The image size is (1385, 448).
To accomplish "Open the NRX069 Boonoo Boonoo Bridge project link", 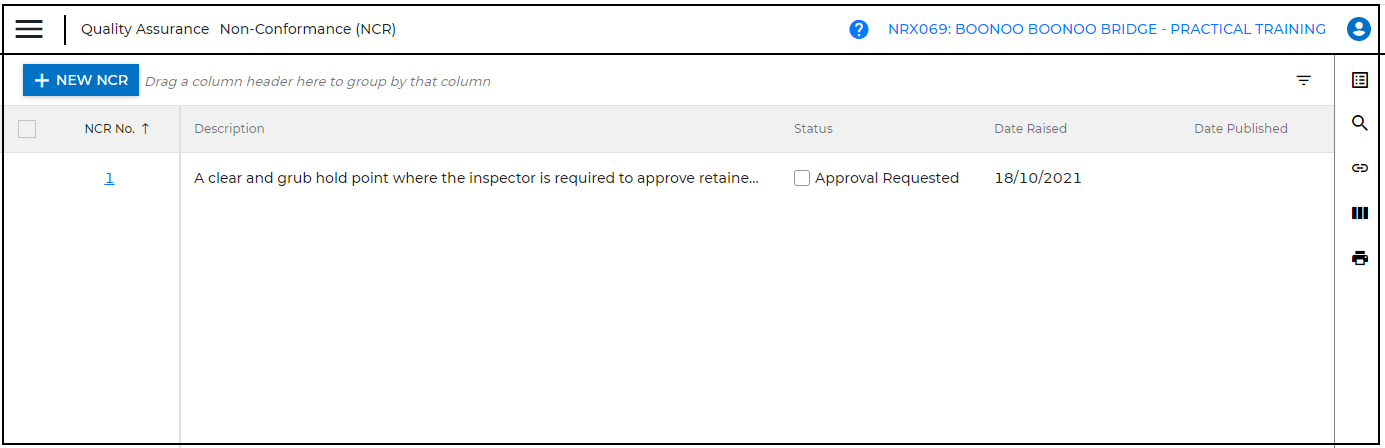I will click(1107, 30).
